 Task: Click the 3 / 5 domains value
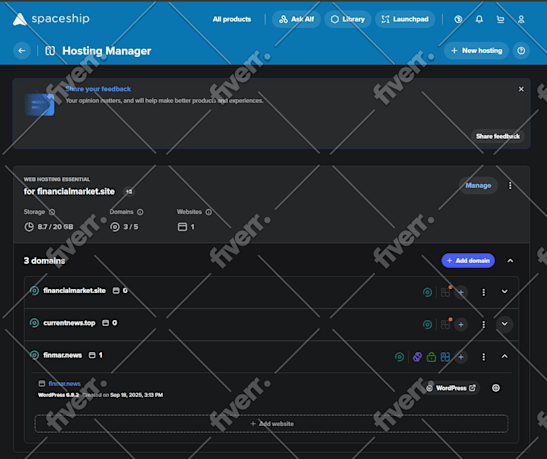(x=131, y=227)
